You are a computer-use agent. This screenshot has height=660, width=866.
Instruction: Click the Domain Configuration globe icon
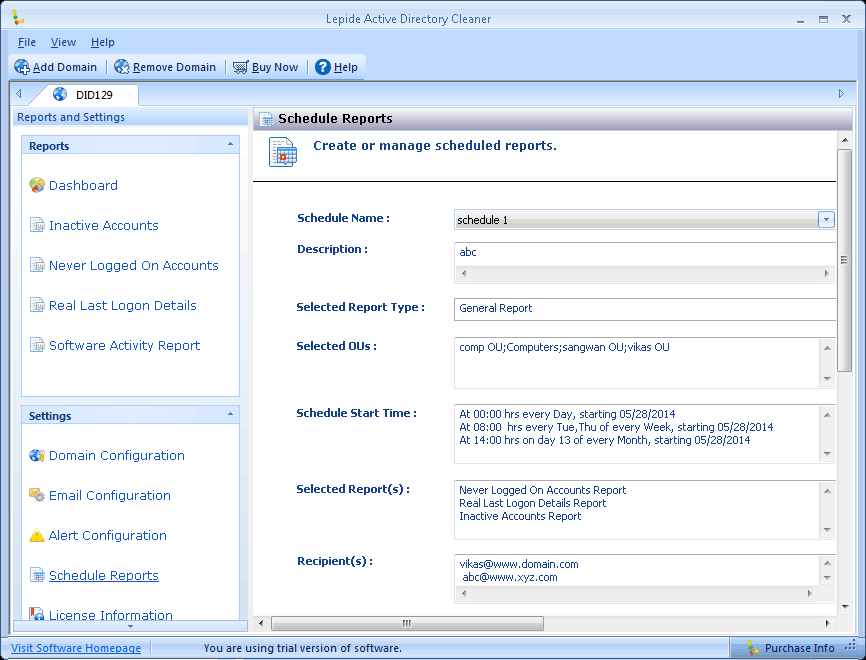37,455
